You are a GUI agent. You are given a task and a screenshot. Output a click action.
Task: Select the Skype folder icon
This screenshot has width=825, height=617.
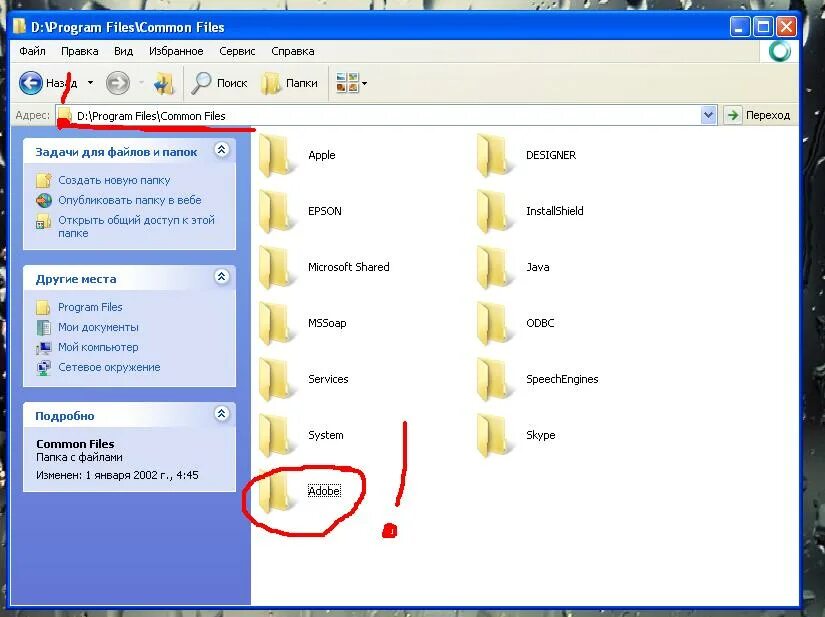tap(493, 435)
